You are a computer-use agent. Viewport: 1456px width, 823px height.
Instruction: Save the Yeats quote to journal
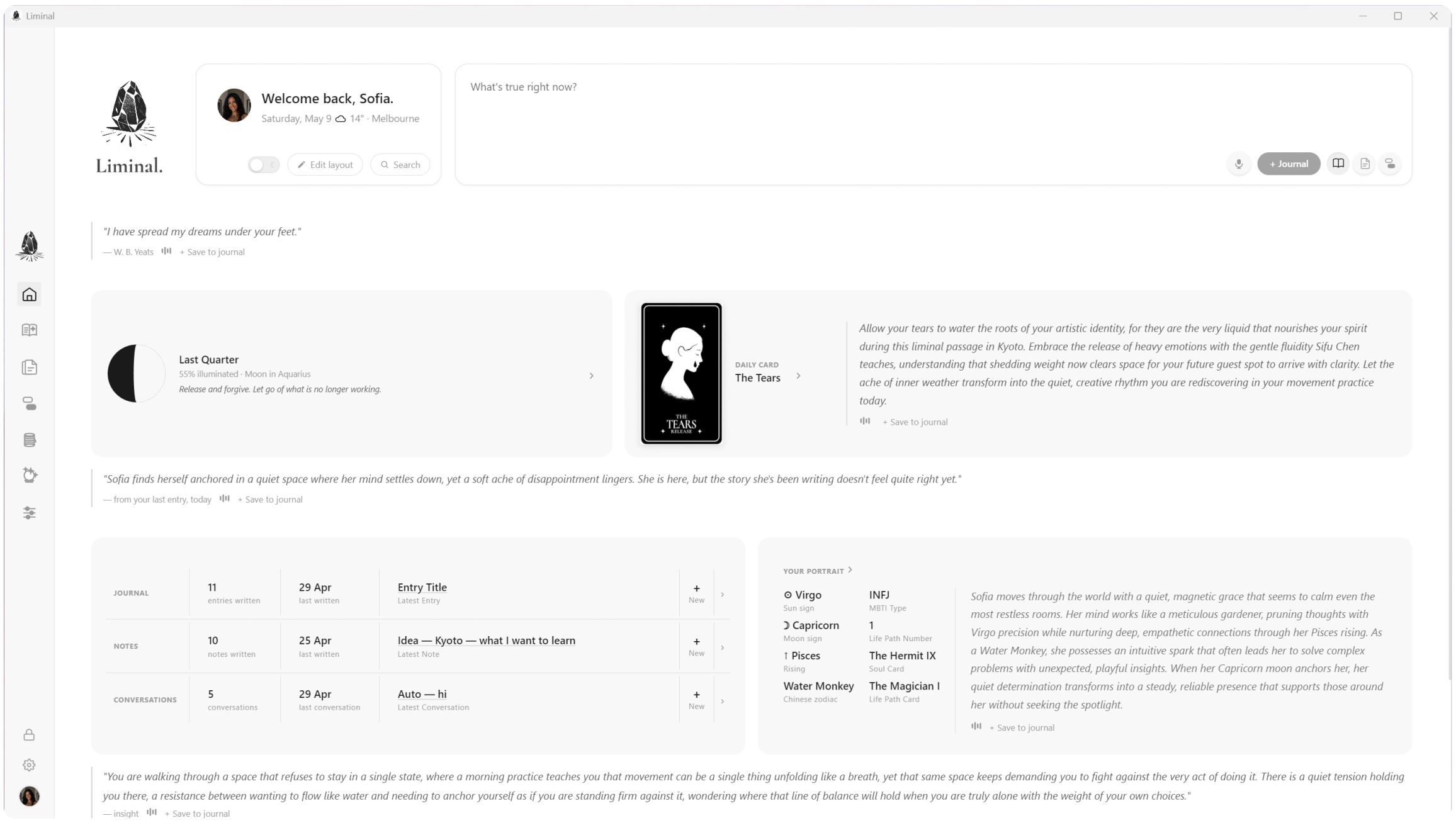[x=212, y=252]
